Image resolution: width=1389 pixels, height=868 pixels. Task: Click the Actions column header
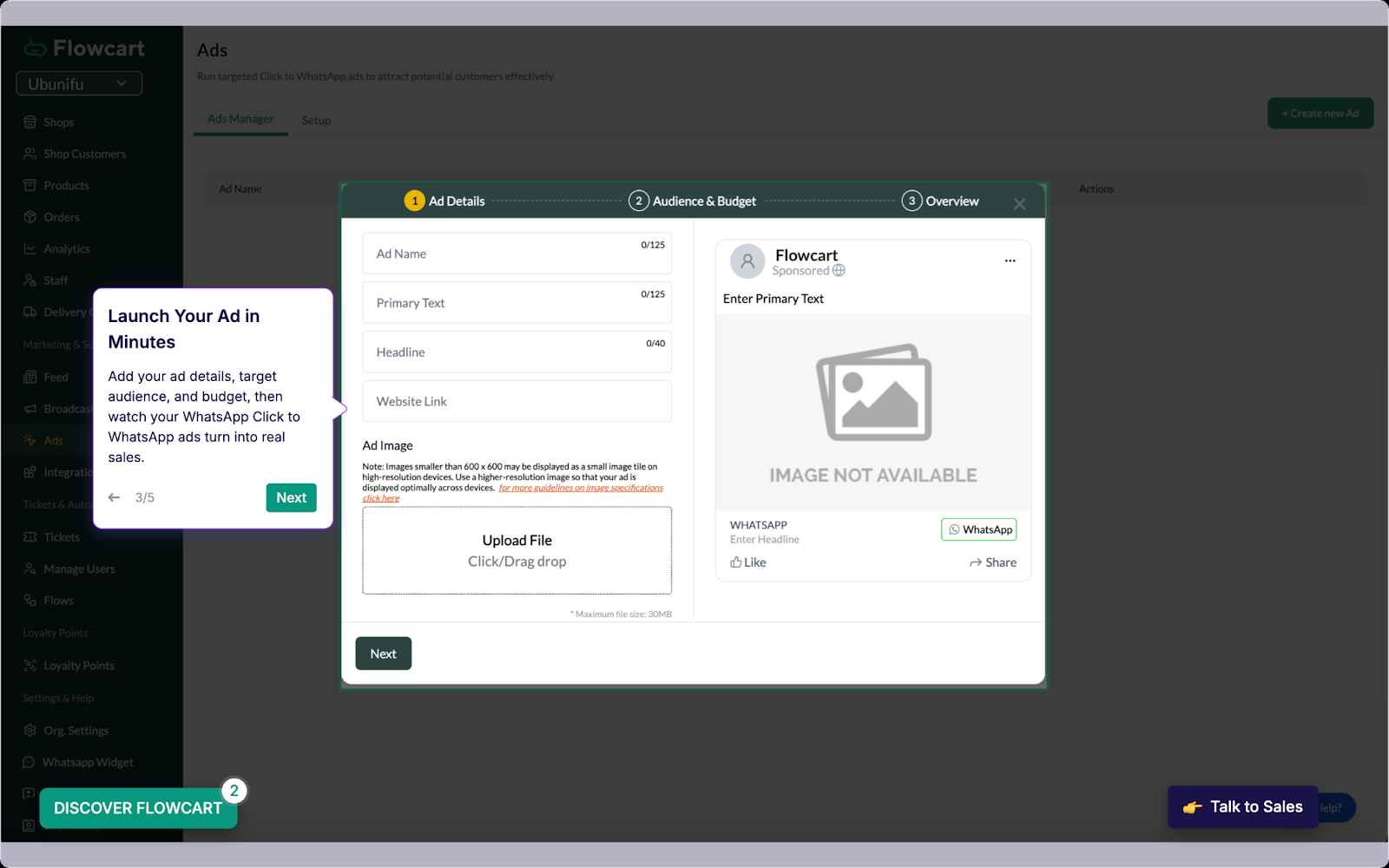coord(1096,189)
